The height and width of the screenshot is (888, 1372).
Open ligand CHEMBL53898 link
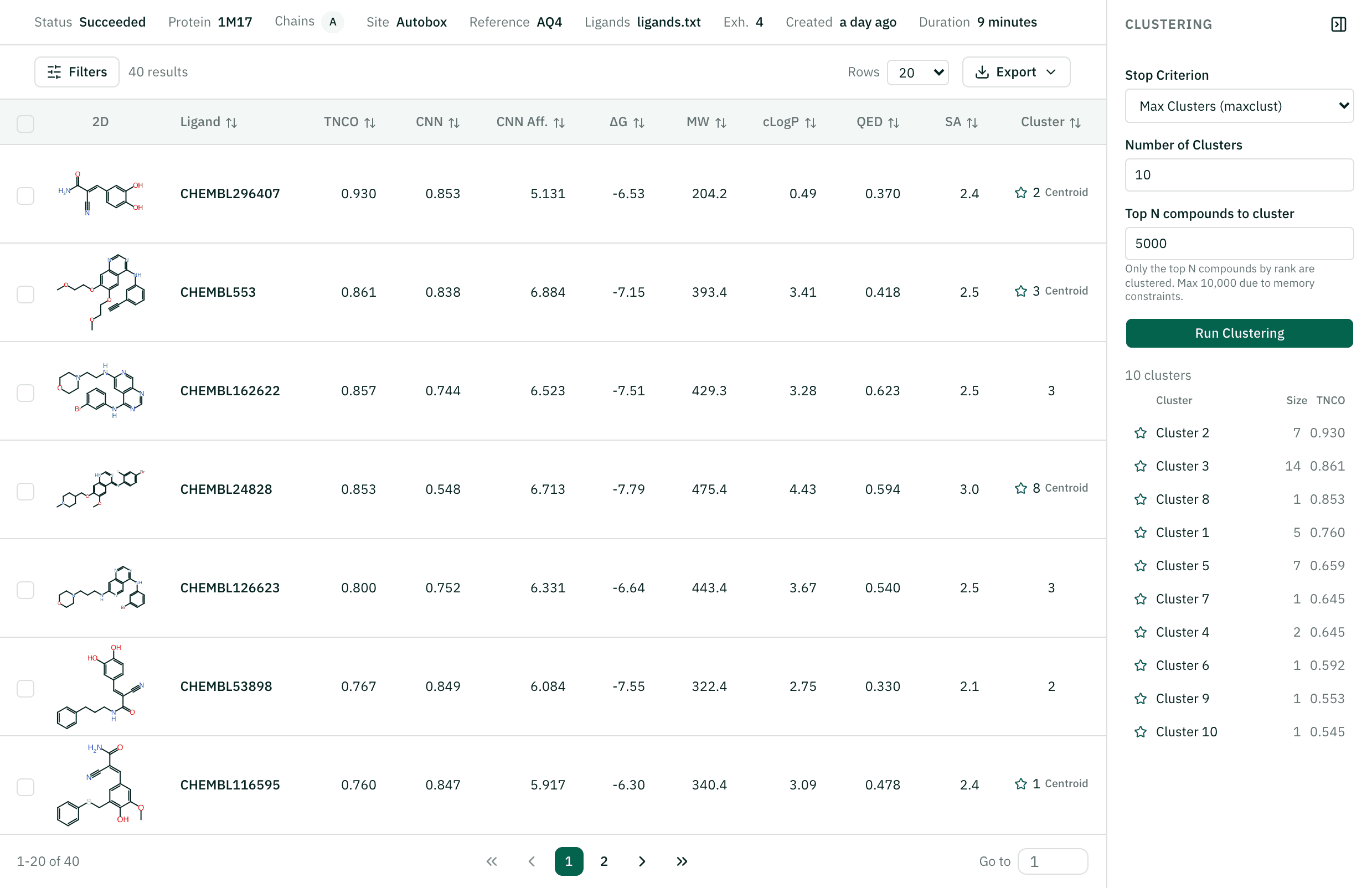226,686
